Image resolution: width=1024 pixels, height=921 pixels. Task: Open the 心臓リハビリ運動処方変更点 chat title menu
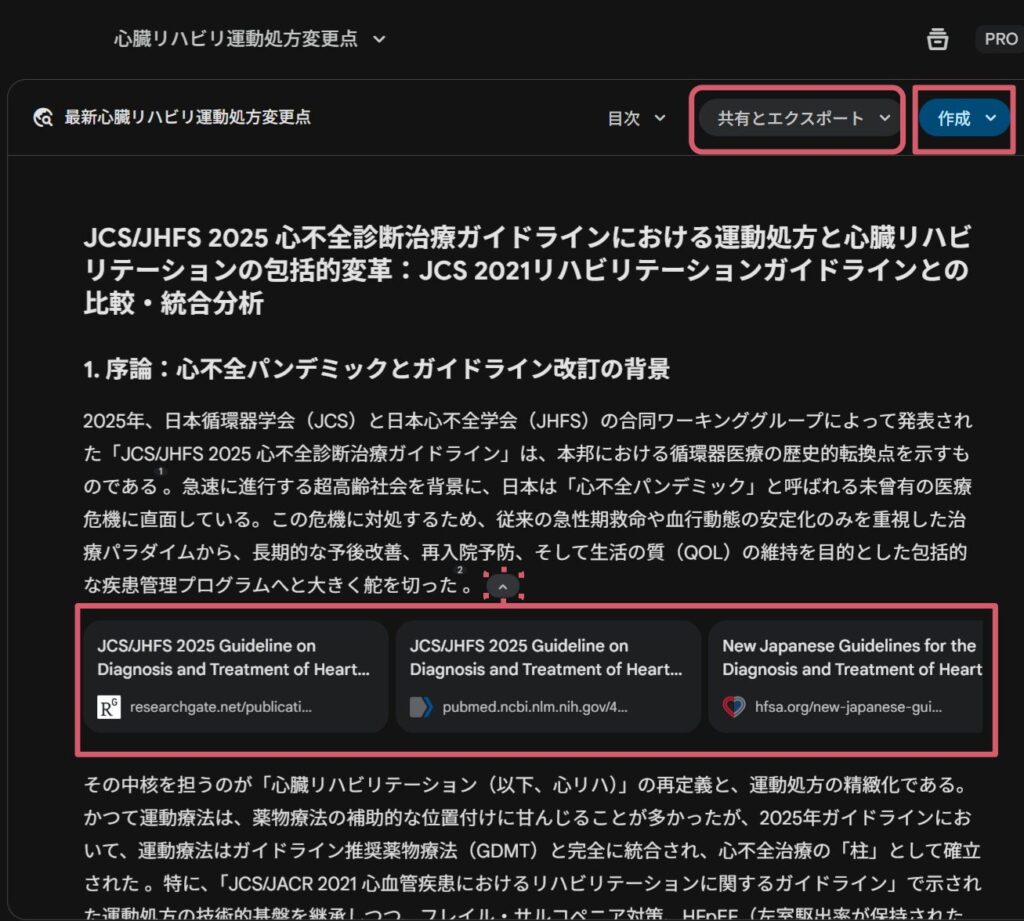(249, 39)
